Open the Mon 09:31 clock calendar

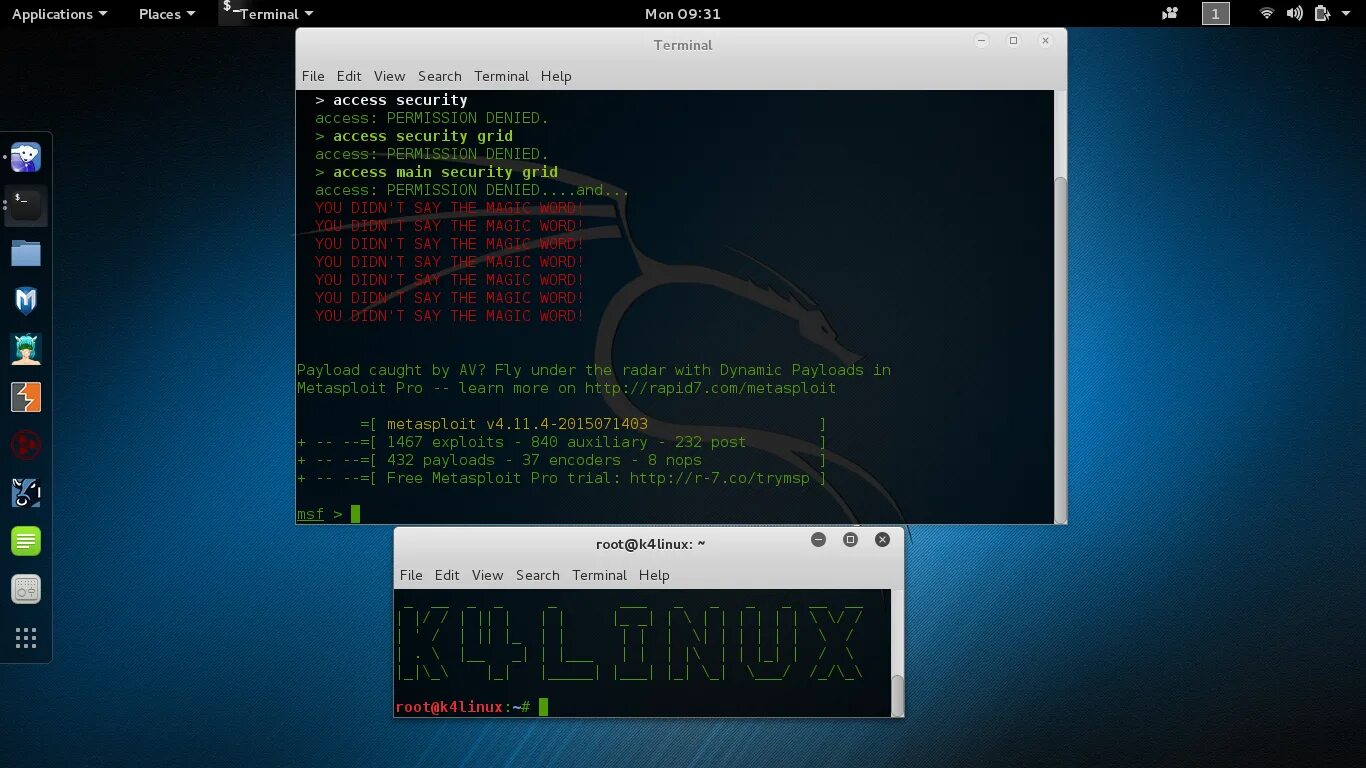tap(683, 14)
